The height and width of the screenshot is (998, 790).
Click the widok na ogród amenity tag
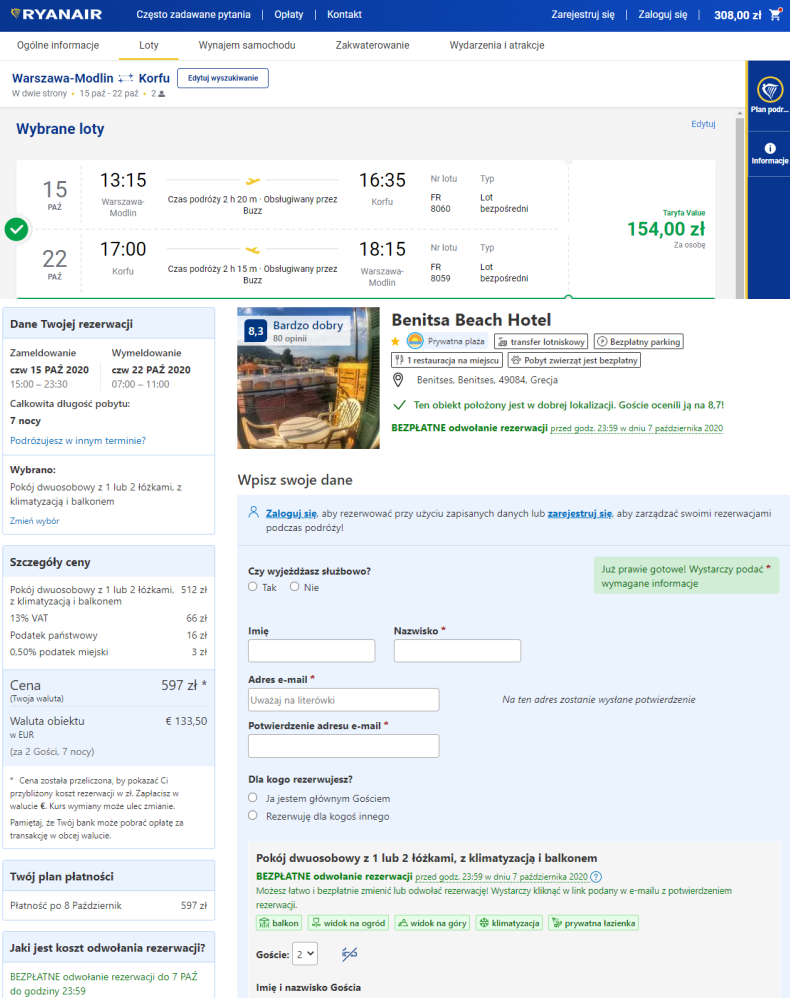348,923
